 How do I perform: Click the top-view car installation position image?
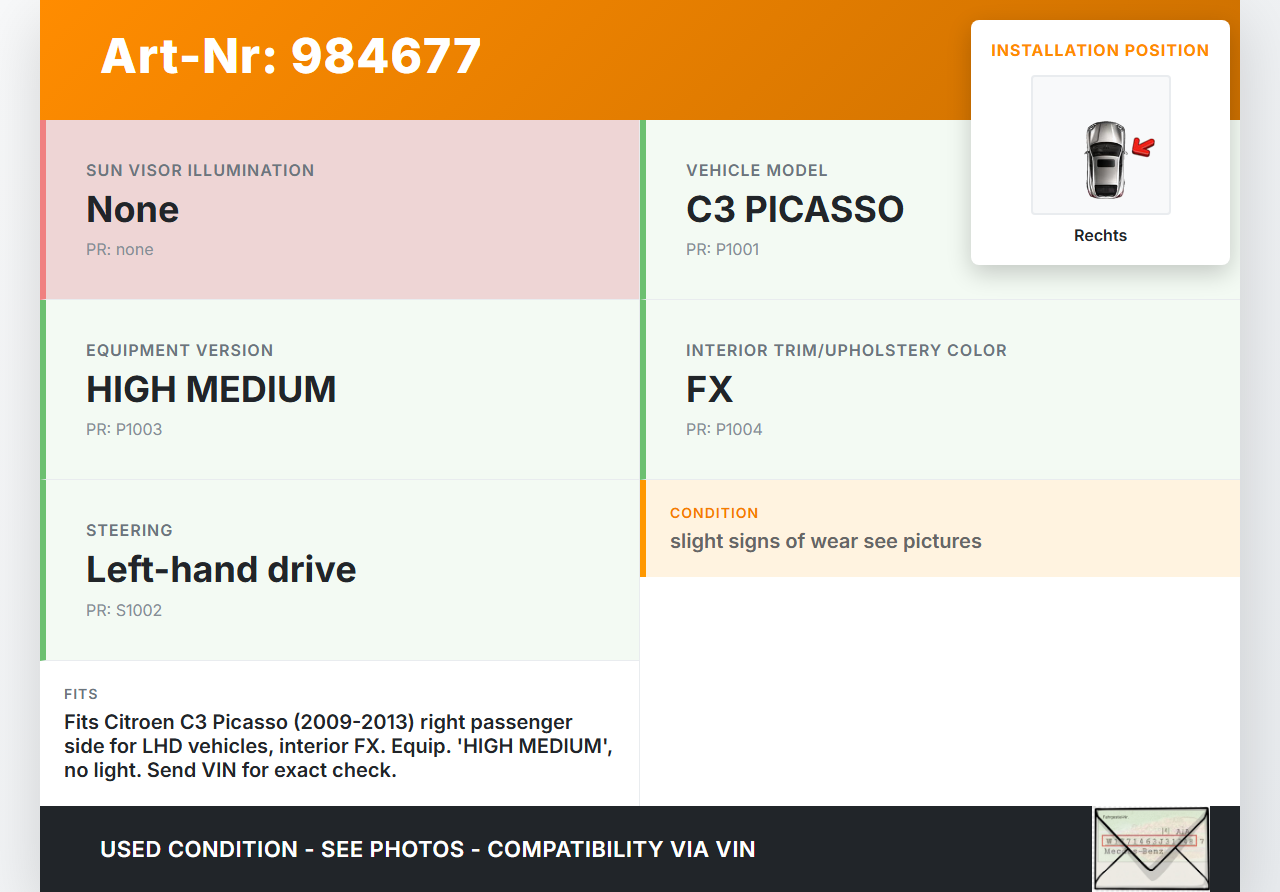[x=1104, y=159]
